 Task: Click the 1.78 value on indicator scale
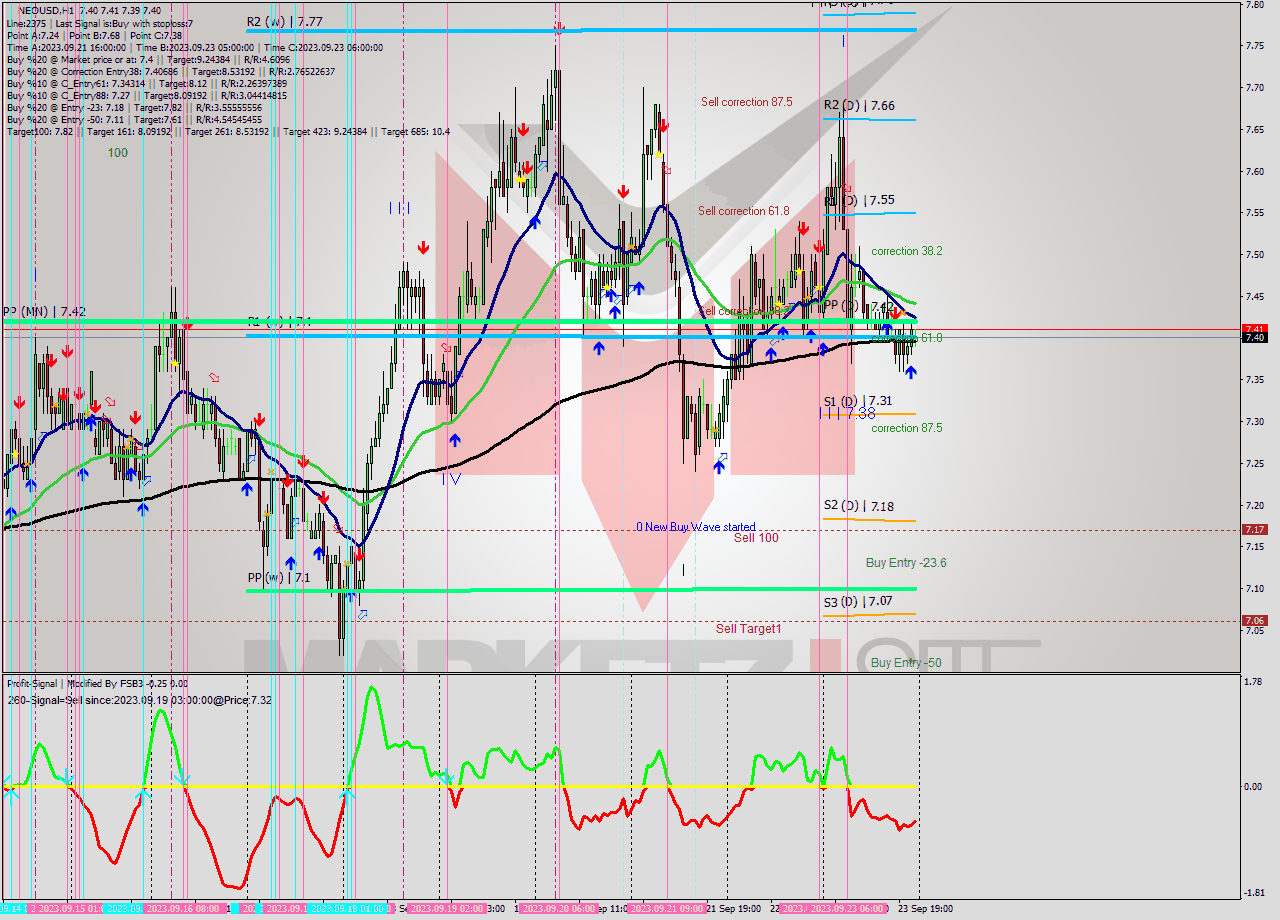tap(1254, 683)
